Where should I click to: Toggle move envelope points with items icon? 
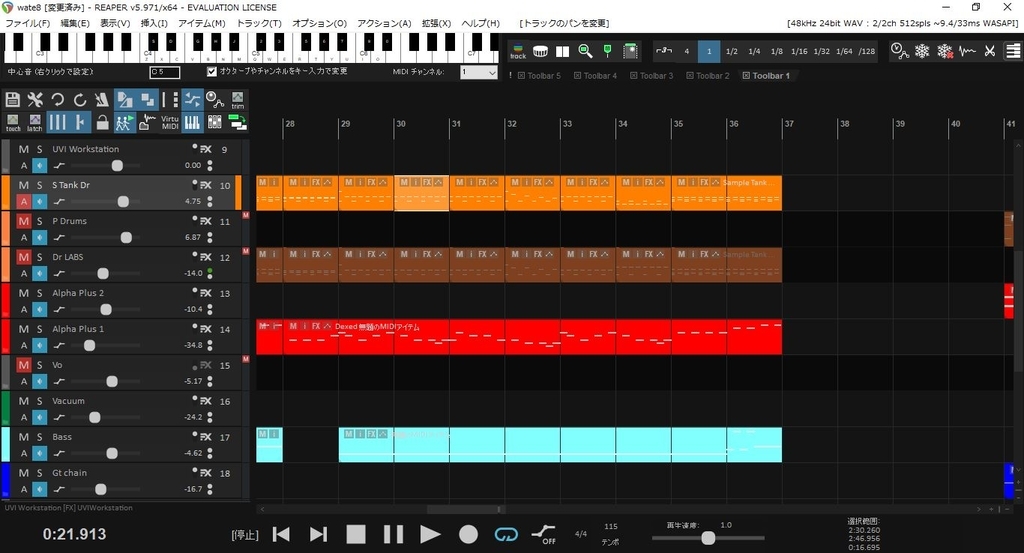(192, 99)
